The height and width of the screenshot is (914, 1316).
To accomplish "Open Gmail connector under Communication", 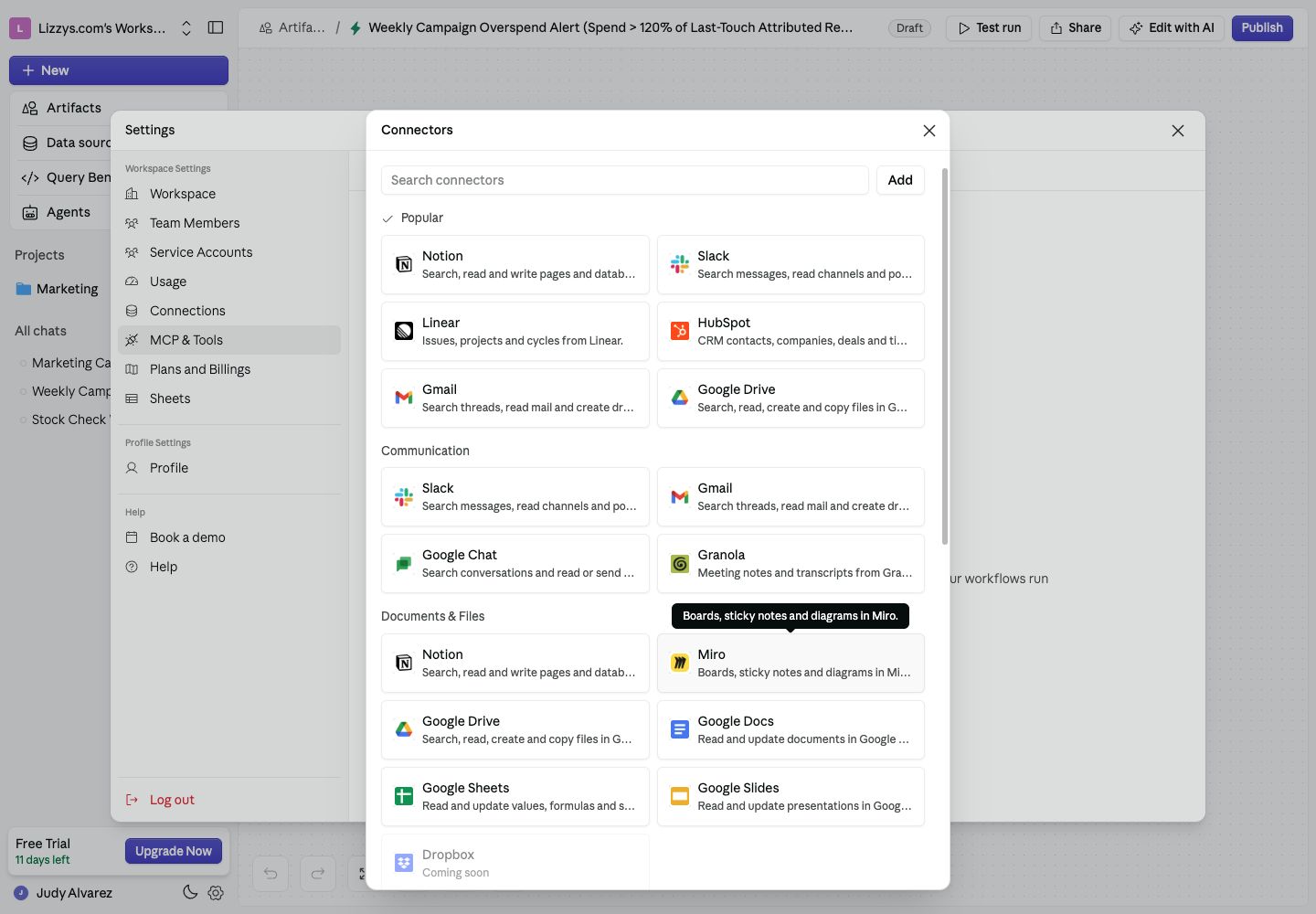I will click(x=791, y=496).
